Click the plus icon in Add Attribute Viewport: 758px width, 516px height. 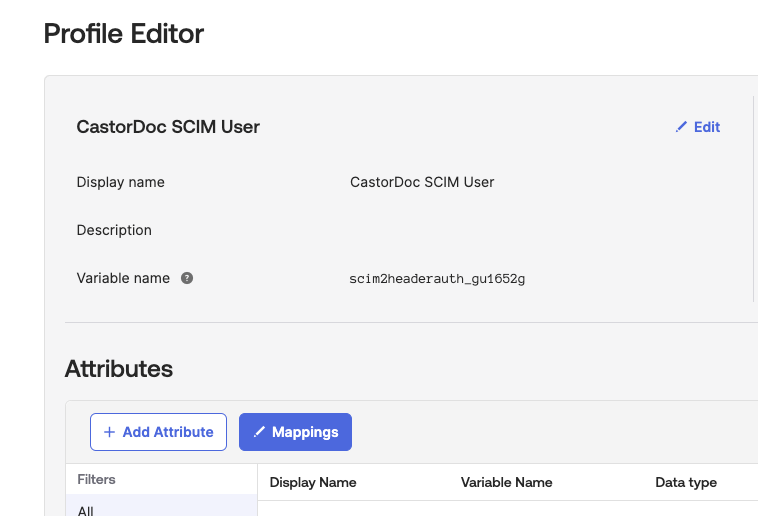(x=109, y=432)
